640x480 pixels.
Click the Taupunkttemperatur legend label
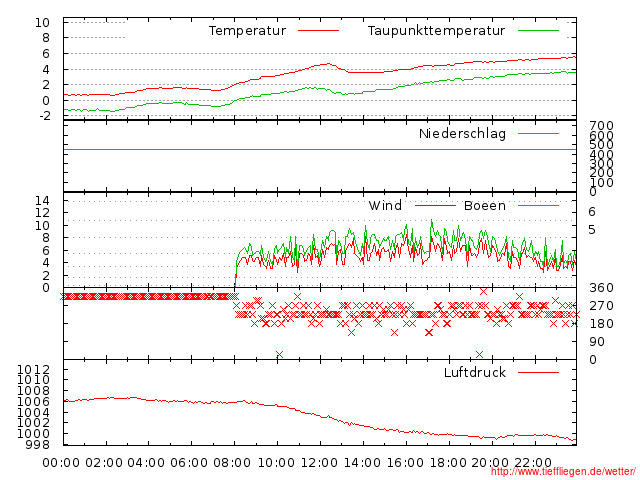click(x=436, y=31)
